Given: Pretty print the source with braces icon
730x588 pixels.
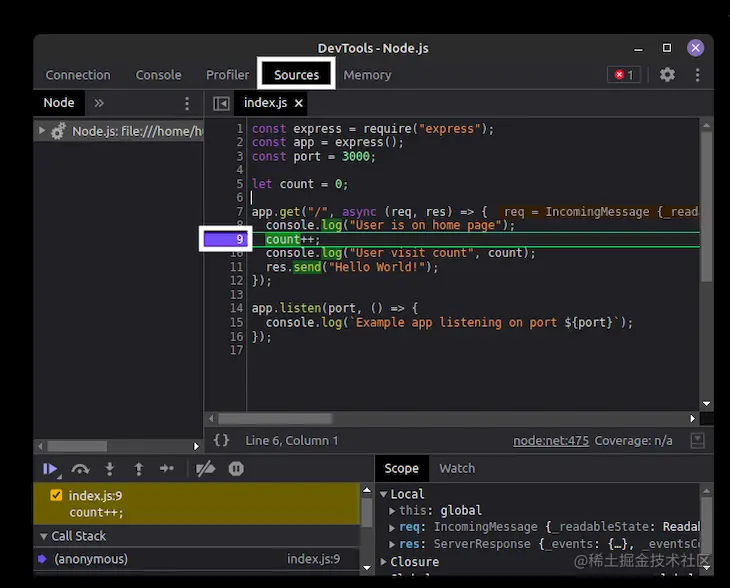Looking at the screenshot, I should [221, 440].
